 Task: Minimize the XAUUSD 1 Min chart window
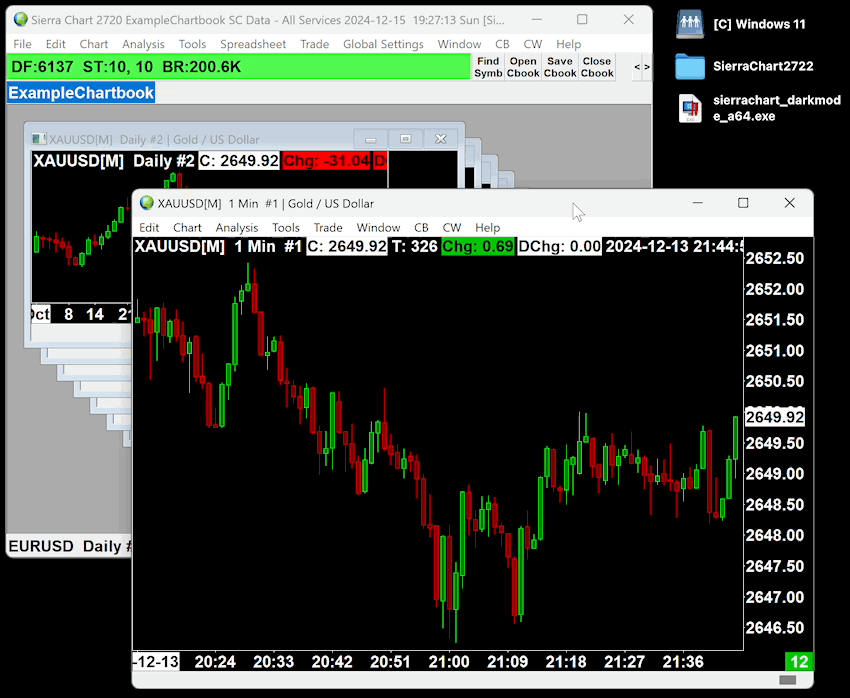698,203
